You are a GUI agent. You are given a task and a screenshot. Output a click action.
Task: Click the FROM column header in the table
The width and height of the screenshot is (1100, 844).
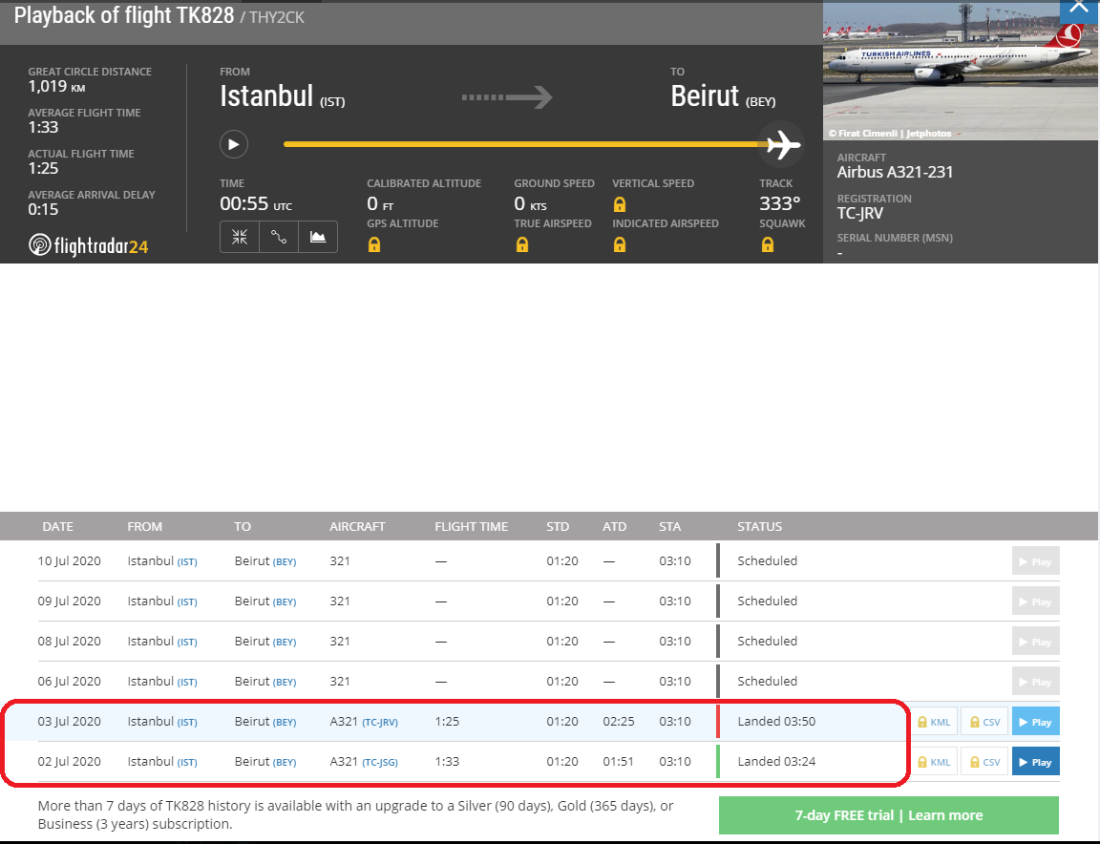click(145, 526)
